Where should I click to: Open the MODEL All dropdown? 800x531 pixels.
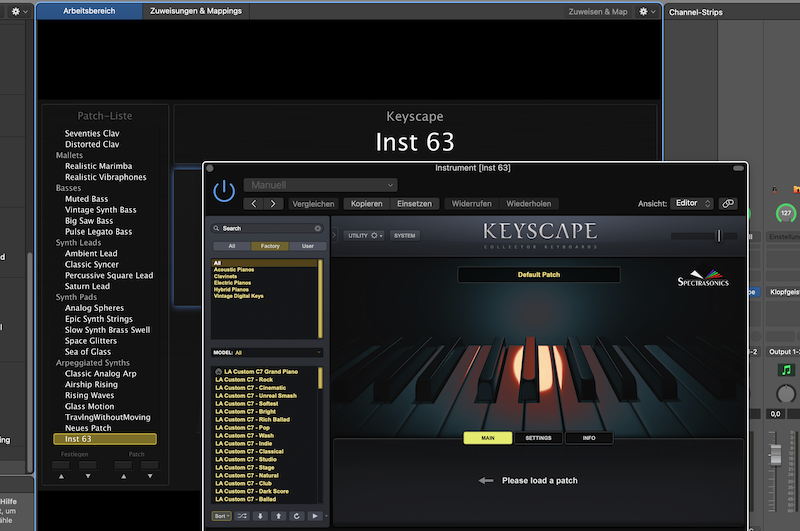(267, 352)
